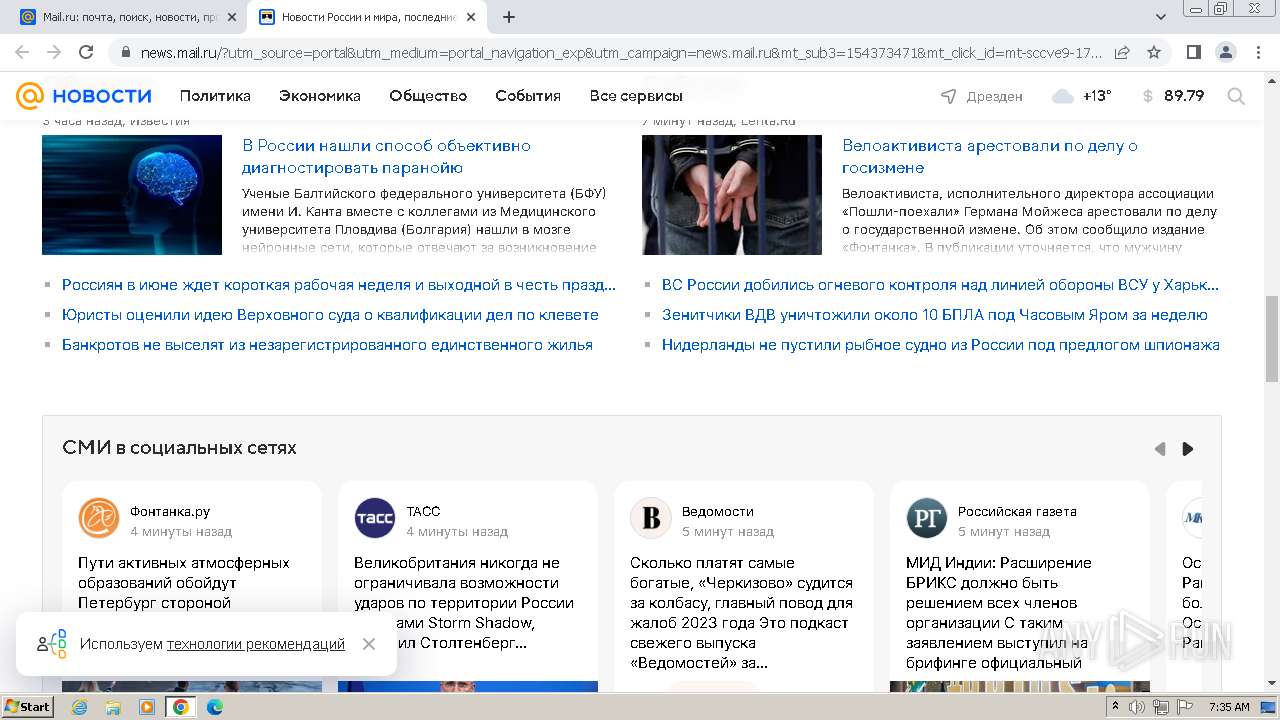This screenshot has width=1280, height=720.
Task: Open link about Нидерланды рыбное судно
Action: [941, 345]
